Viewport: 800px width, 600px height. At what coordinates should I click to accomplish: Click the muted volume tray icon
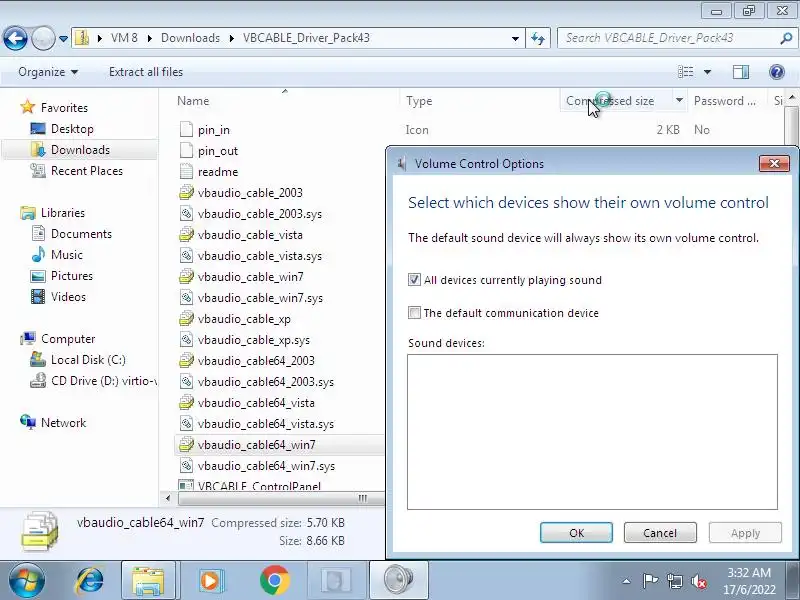coord(698,581)
